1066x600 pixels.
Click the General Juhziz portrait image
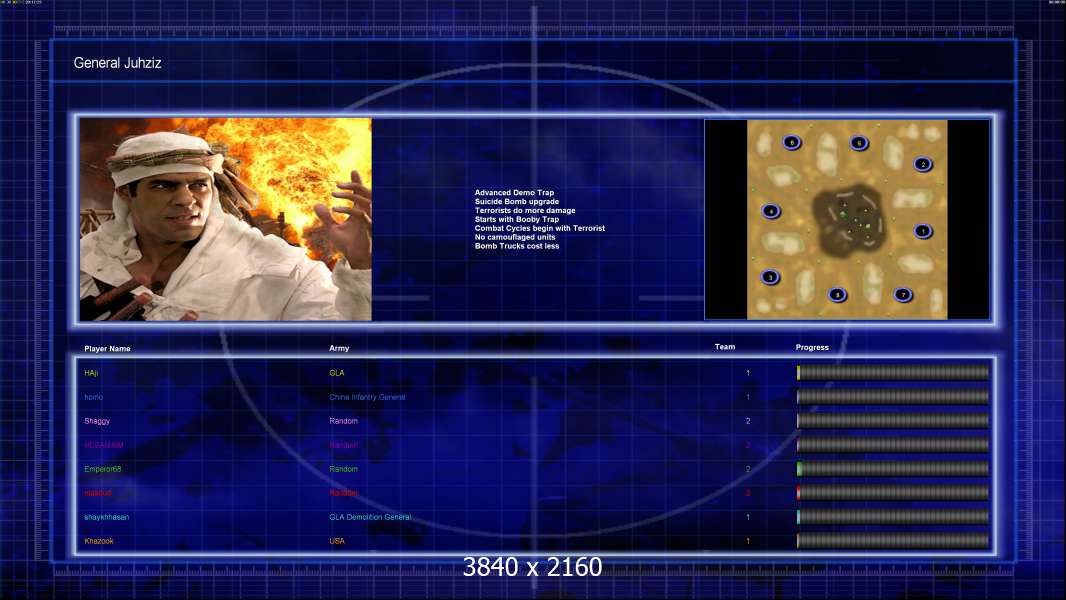click(226, 219)
